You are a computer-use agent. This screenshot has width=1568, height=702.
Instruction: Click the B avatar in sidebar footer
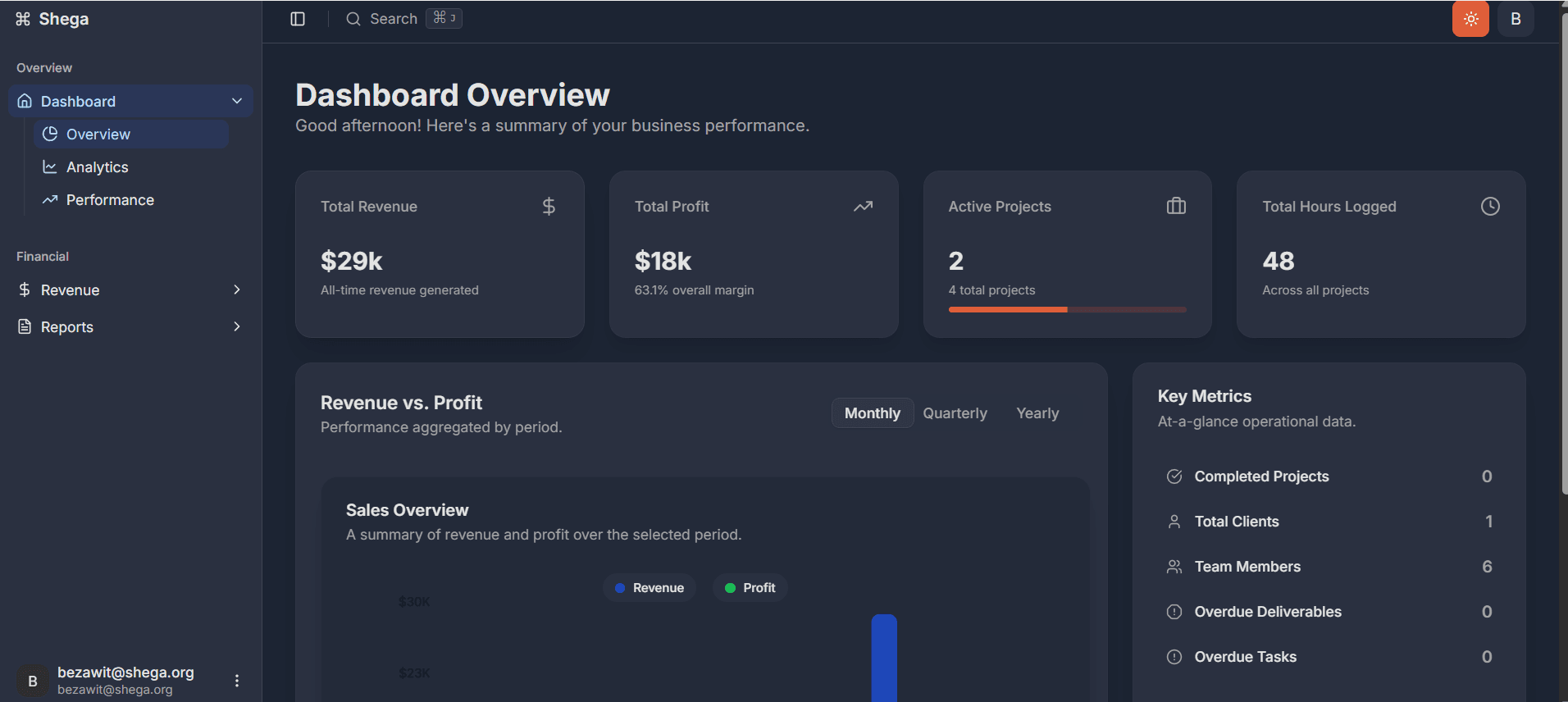[x=33, y=681]
